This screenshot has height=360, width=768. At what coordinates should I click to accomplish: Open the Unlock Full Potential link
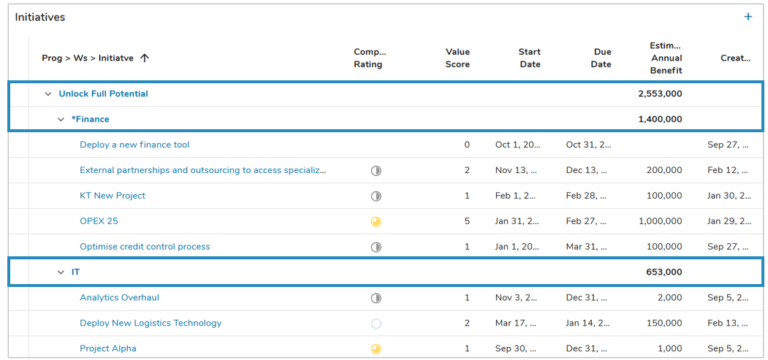coord(103,94)
